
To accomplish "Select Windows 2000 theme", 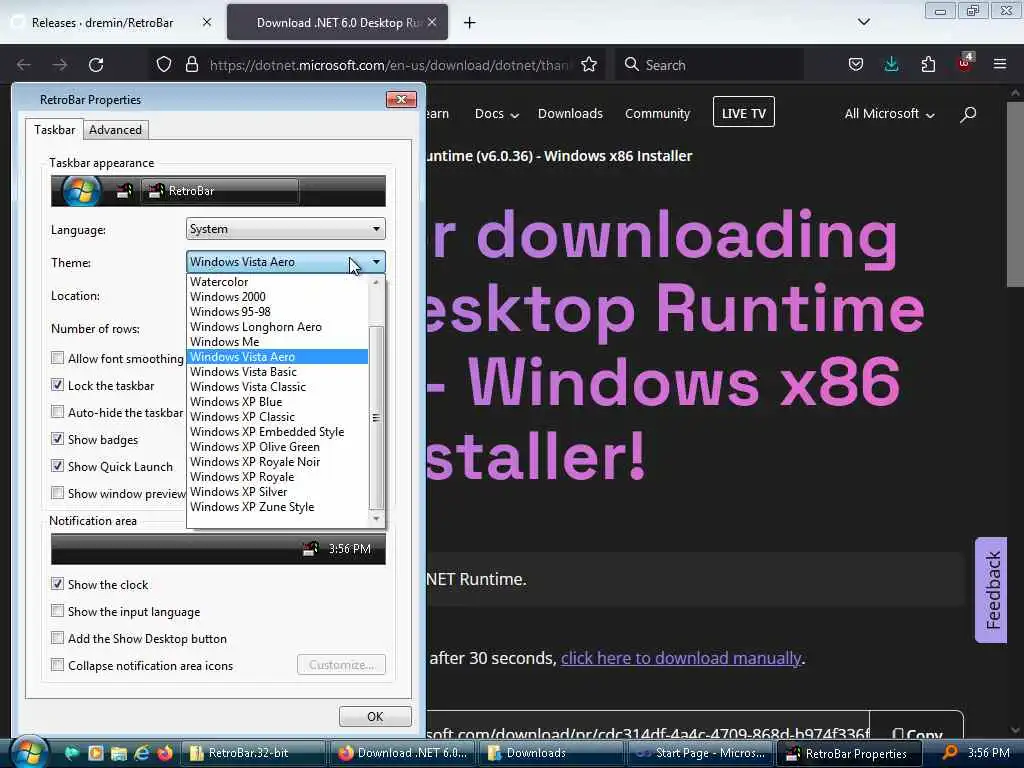I will tap(278, 296).
